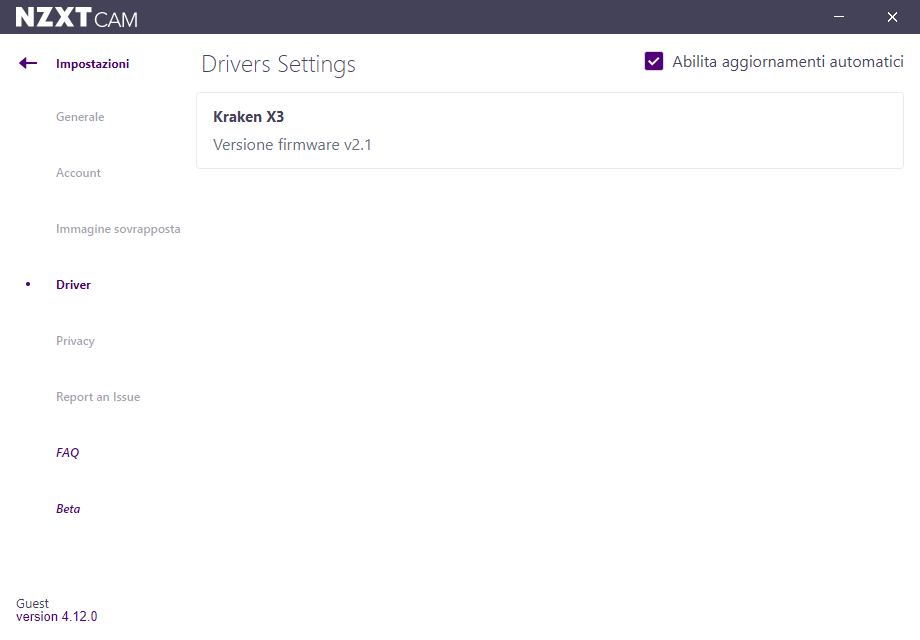Minimize the NZXT CAM window
The width and height of the screenshot is (920, 640).
840,17
